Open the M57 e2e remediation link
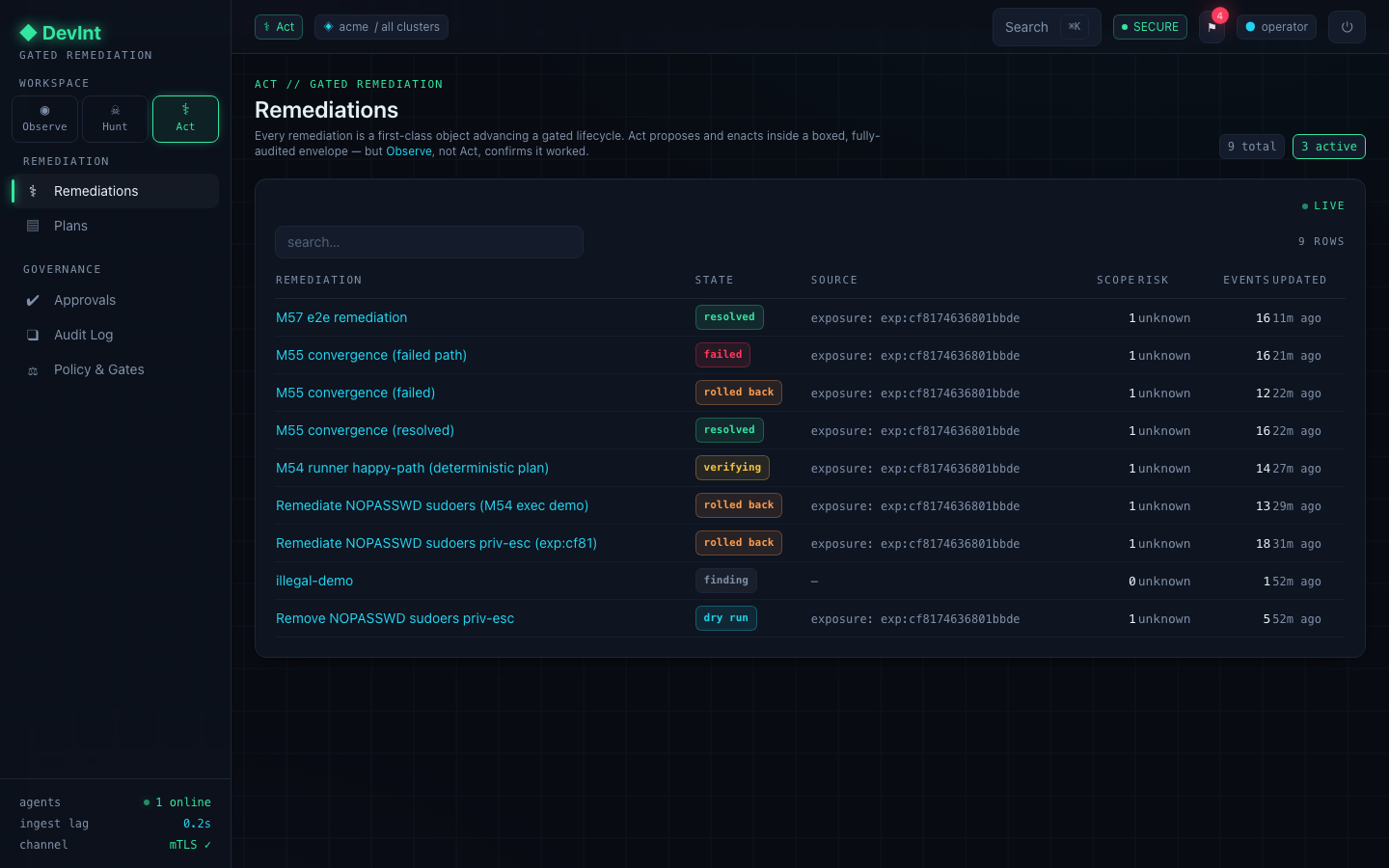Image resolution: width=1389 pixels, height=868 pixels. coord(341,317)
